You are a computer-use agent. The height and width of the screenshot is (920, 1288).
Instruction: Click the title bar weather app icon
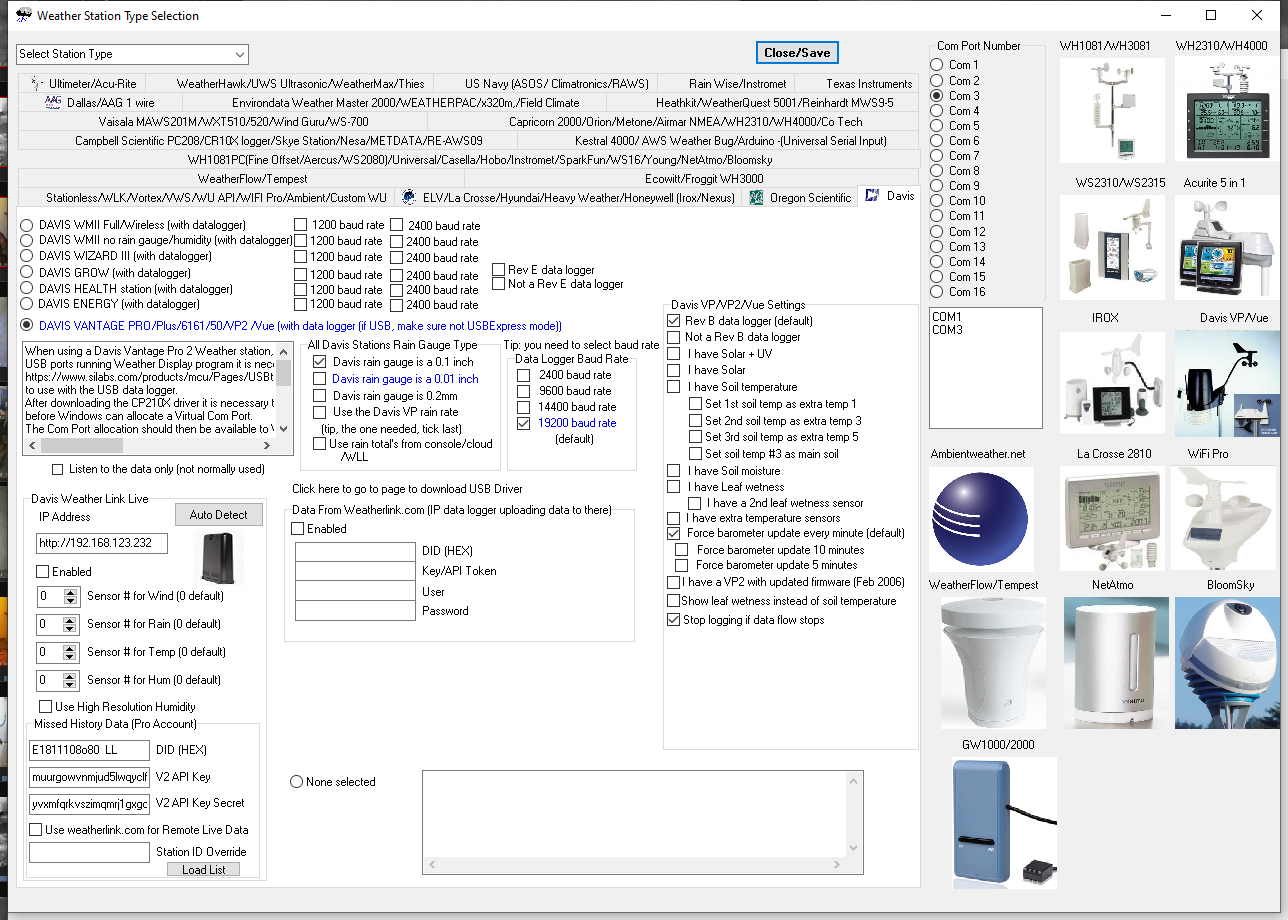tap(24, 15)
